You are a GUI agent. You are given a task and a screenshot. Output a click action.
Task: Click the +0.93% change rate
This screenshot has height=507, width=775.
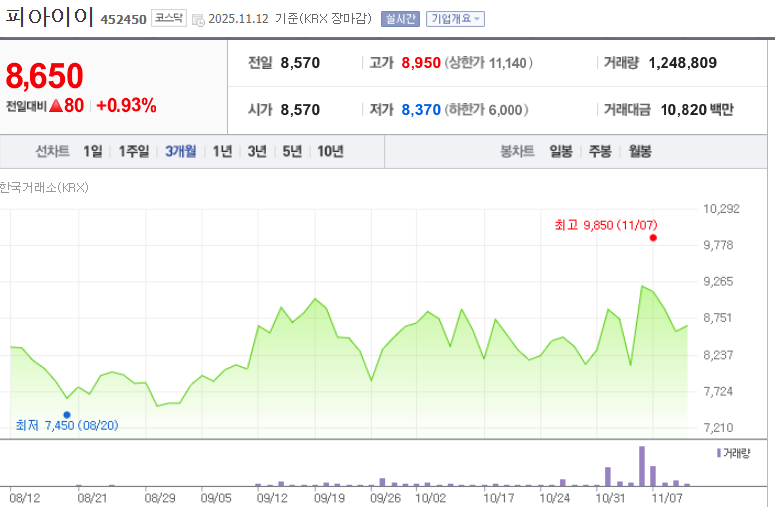click(x=127, y=105)
